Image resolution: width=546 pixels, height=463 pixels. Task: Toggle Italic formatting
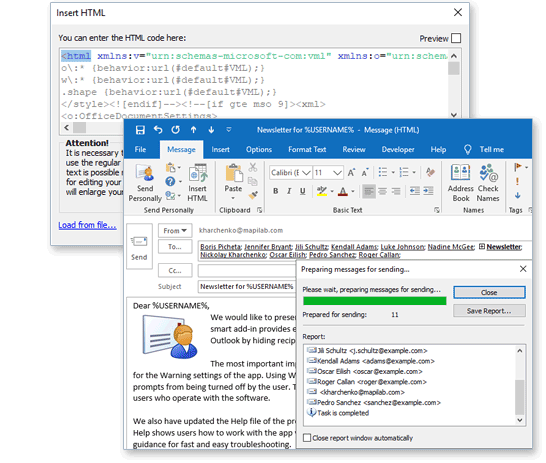289,191
